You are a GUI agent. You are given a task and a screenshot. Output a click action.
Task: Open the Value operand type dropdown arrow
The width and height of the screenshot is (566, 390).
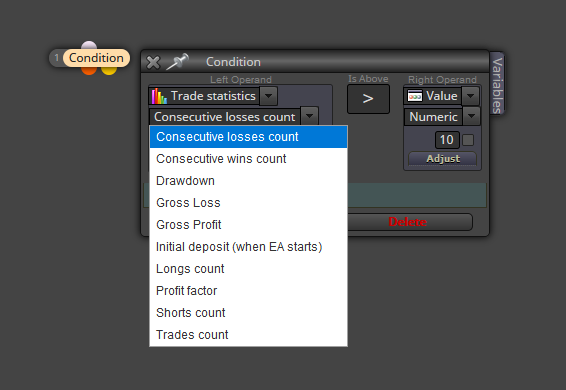[470, 96]
